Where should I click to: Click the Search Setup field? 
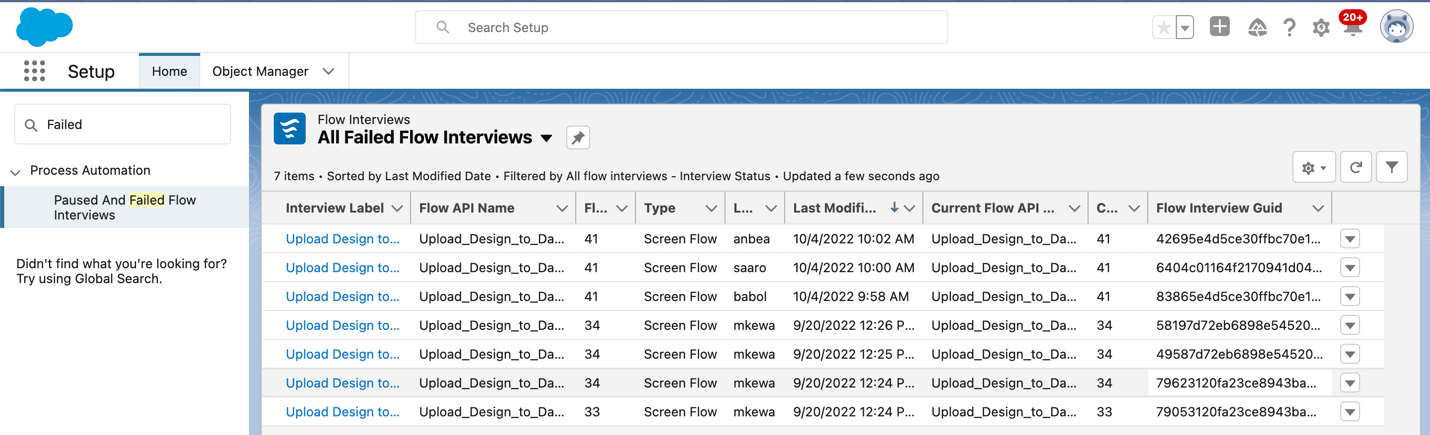coord(681,27)
